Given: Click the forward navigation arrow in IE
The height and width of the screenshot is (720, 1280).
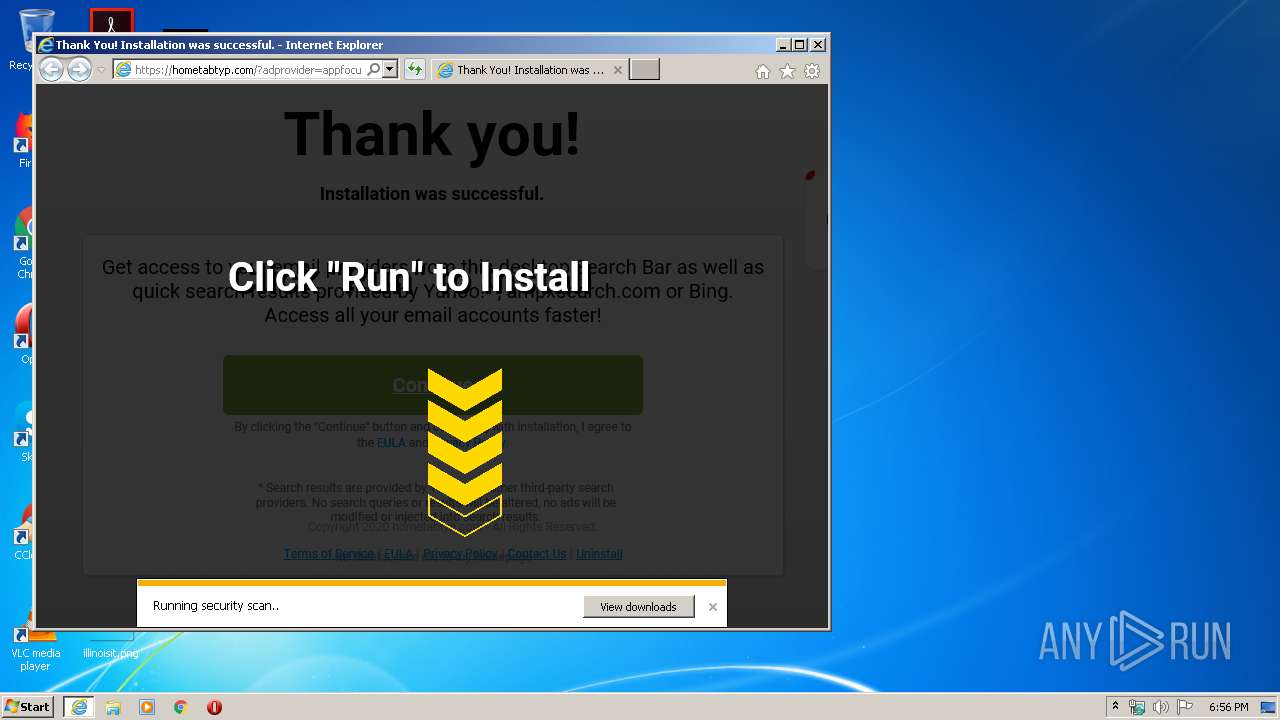Looking at the screenshot, I should point(79,69).
